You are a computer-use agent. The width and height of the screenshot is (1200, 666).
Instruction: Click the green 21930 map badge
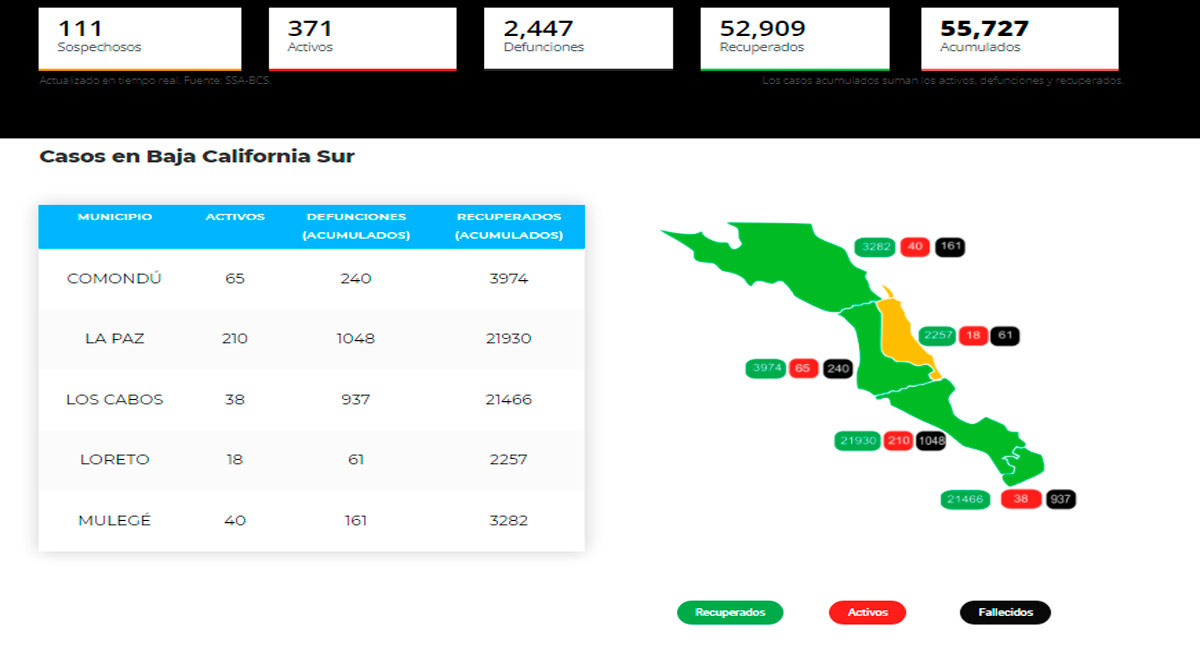pyautogui.click(x=858, y=440)
